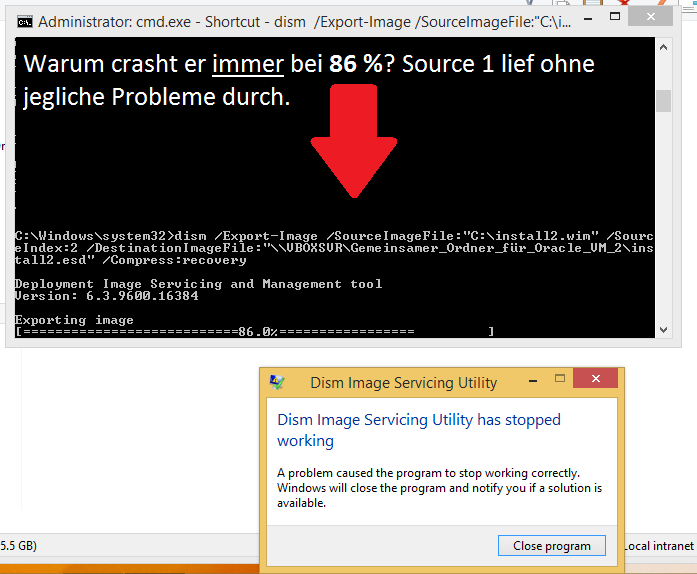Image resolution: width=697 pixels, height=574 pixels.
Task: Click the Administrator cmd.exe title bar text
Action: [x=304, y=22]
